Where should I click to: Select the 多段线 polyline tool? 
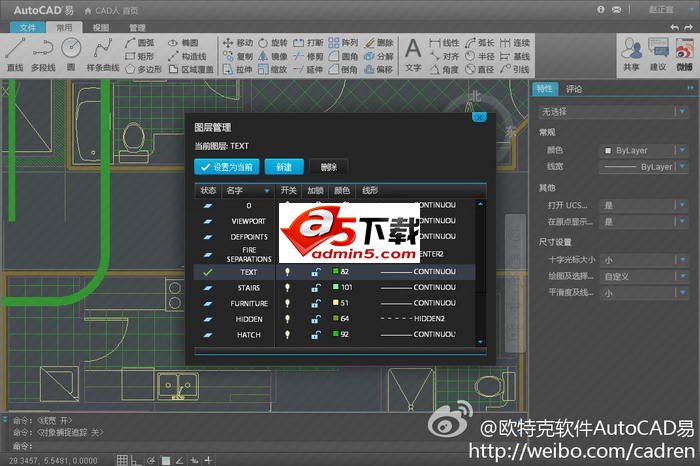pyautogui.click(x=43, y=54)
